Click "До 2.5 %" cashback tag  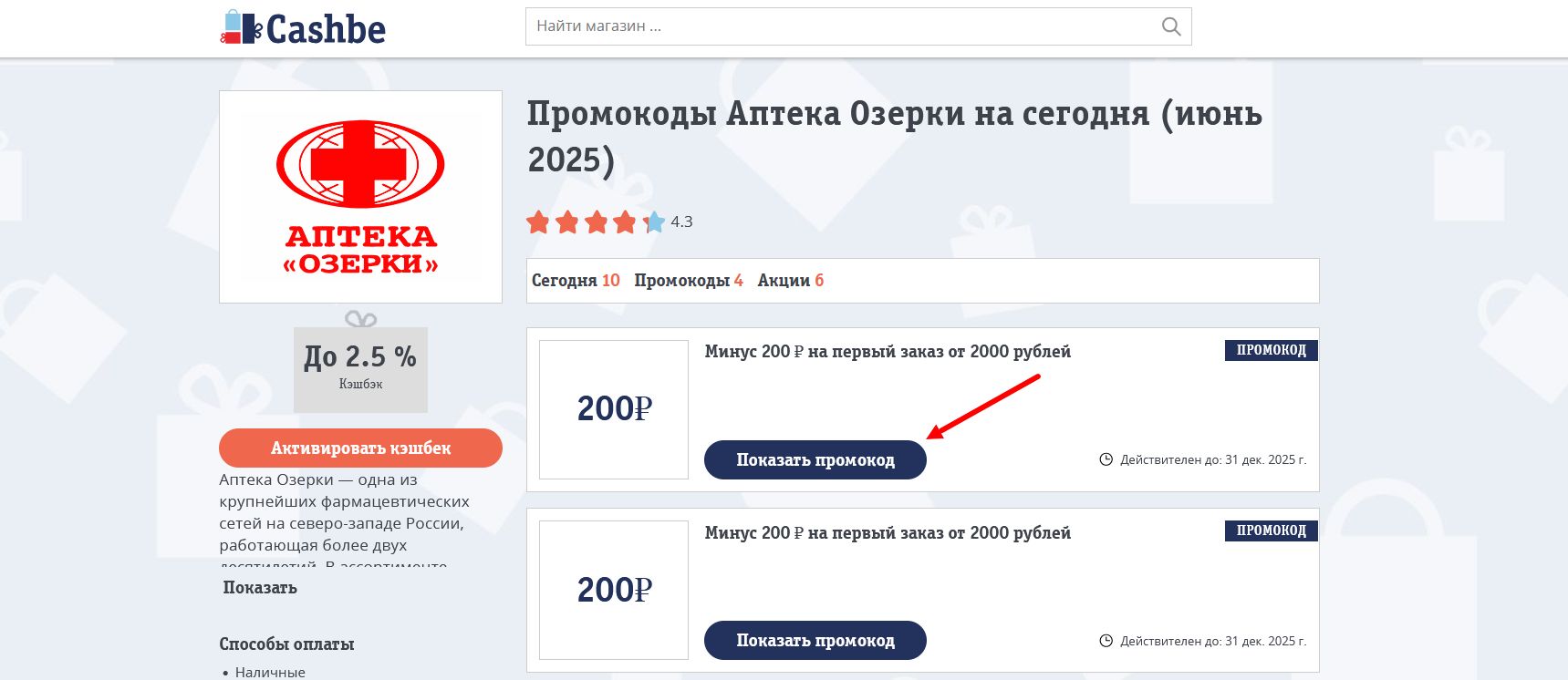(x=360, y=369)
